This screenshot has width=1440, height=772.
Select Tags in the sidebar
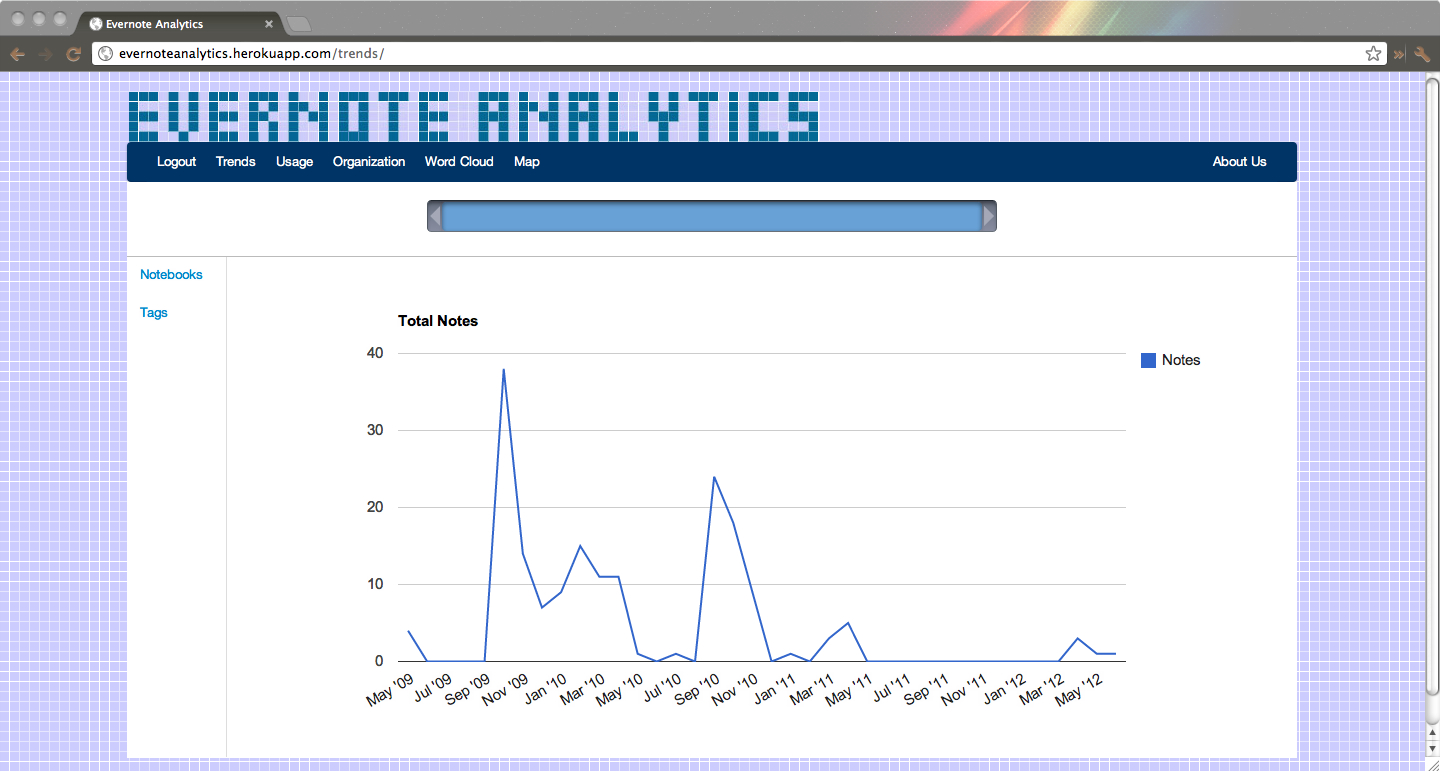[x=154, y=313]
